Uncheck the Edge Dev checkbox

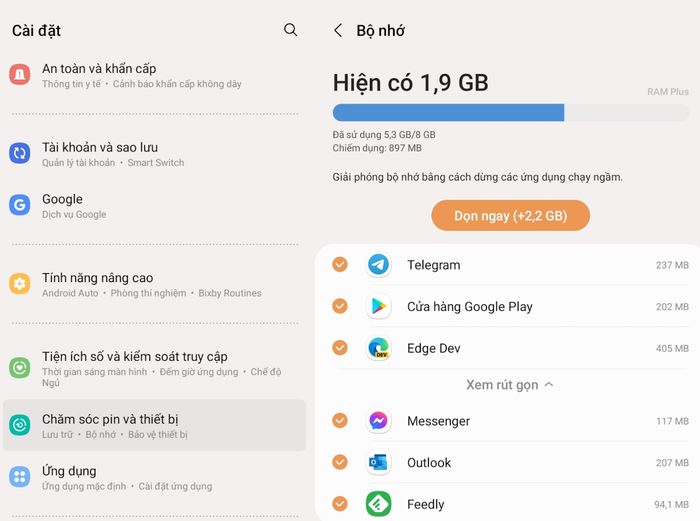[340, 347]
